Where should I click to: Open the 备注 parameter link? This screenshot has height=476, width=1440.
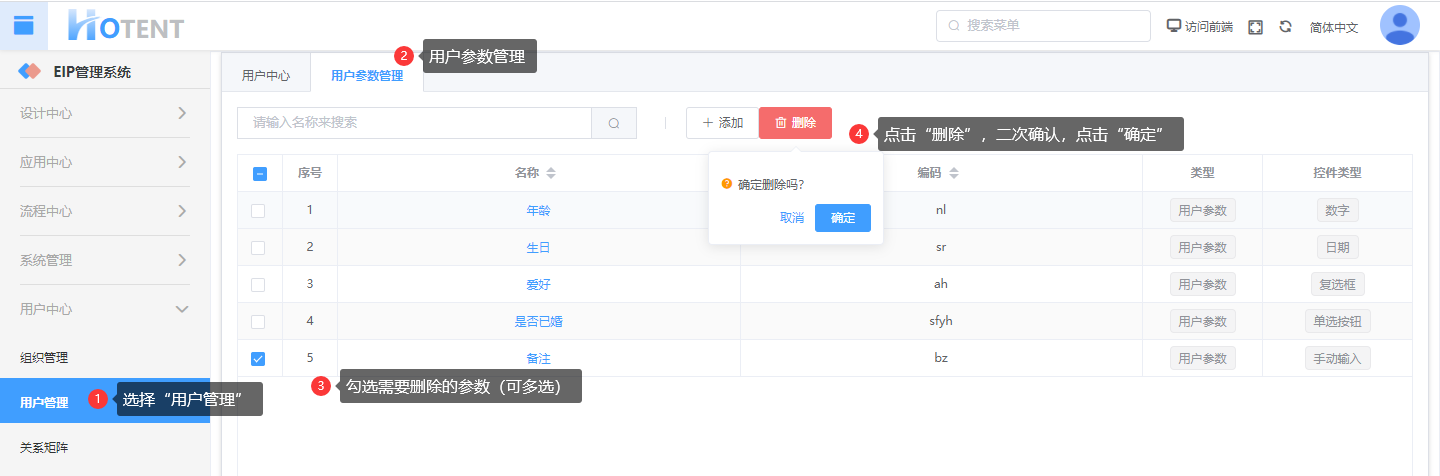(538, 358)
